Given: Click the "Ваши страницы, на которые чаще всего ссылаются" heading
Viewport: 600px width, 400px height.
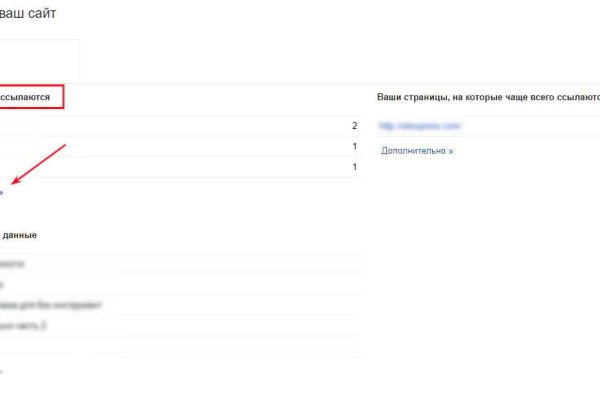Looking at the screenshot, I should pyautogui.click(x=488, y=97).
